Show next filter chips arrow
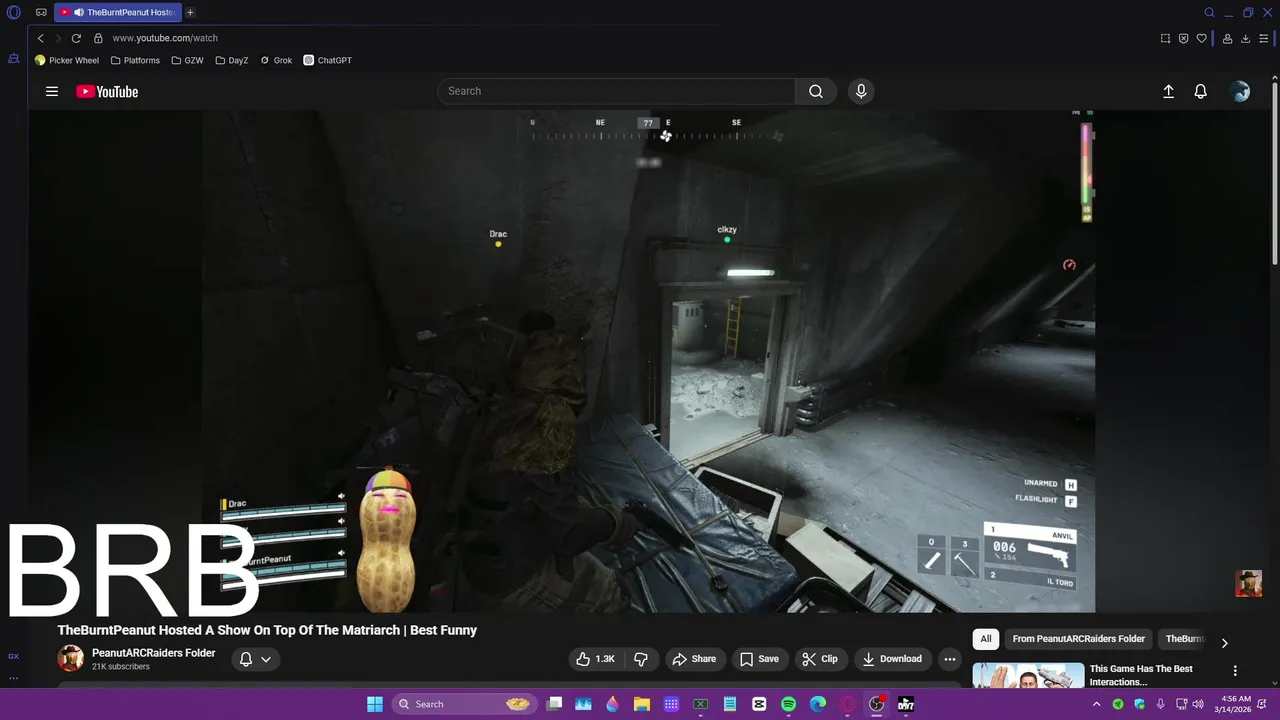 (1224, 642)
